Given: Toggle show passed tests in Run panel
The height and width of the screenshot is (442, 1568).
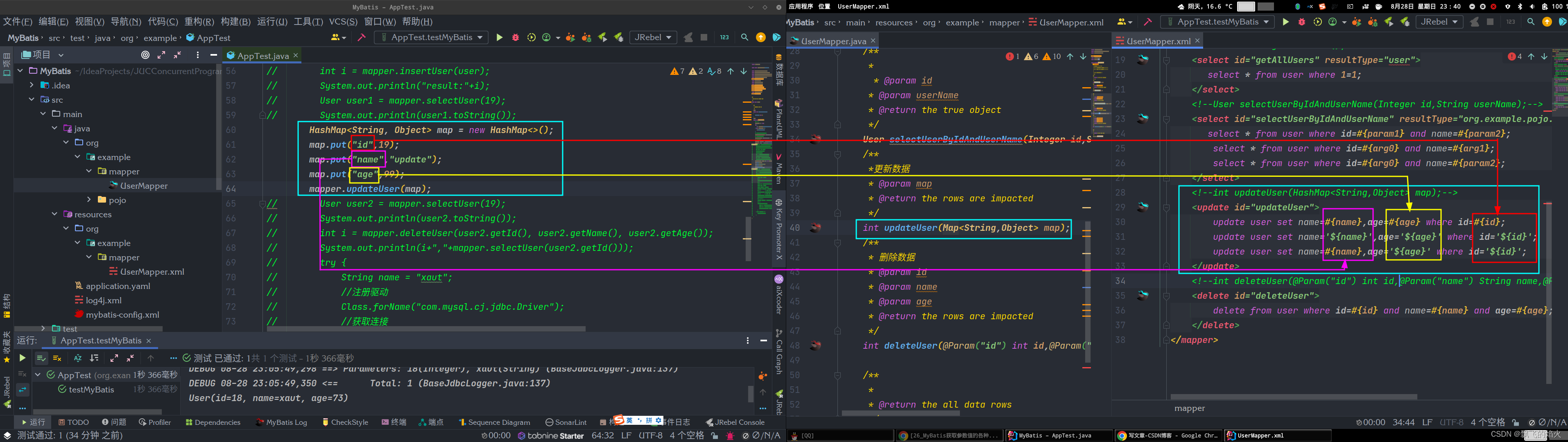Looking at the screenshot, I should coord(41,358).
